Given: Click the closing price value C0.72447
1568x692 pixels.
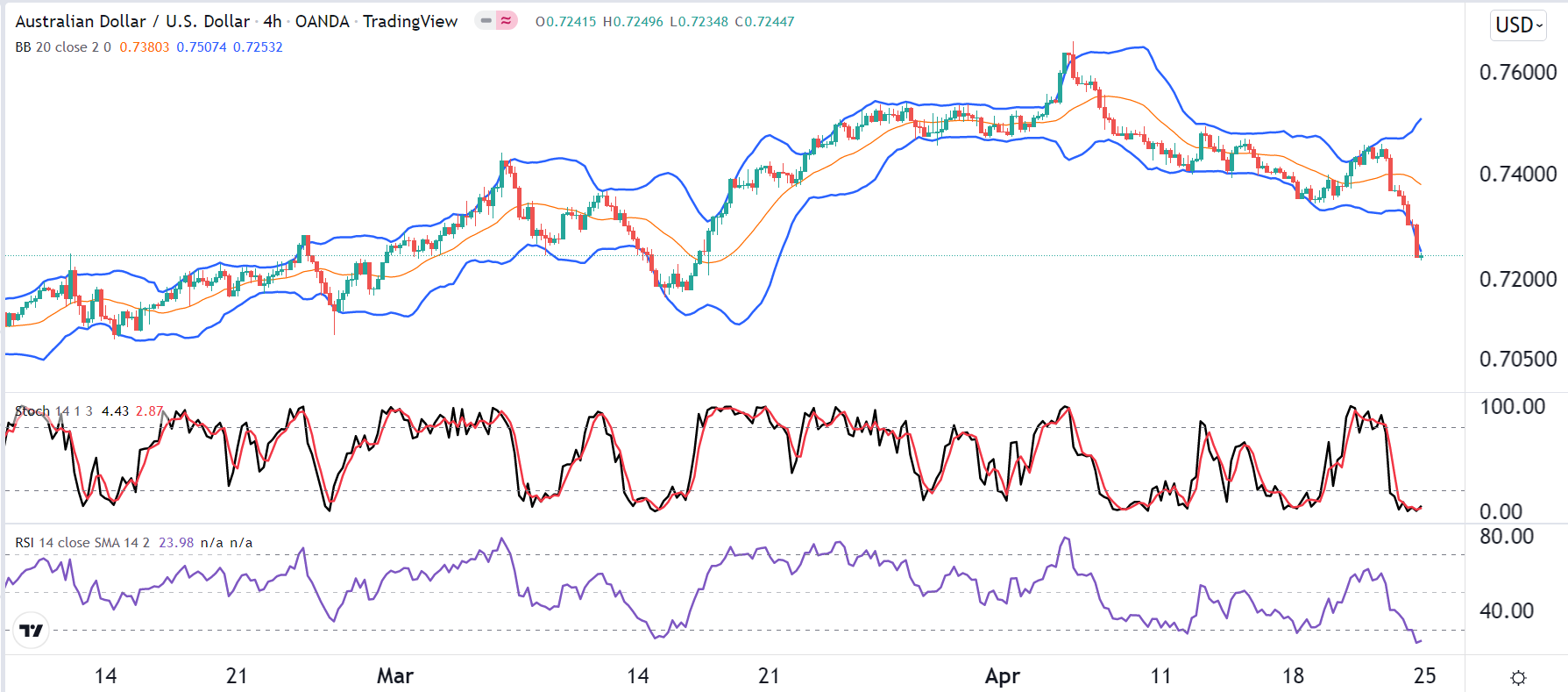Looking at the screenshot, I should click(764, 21).
